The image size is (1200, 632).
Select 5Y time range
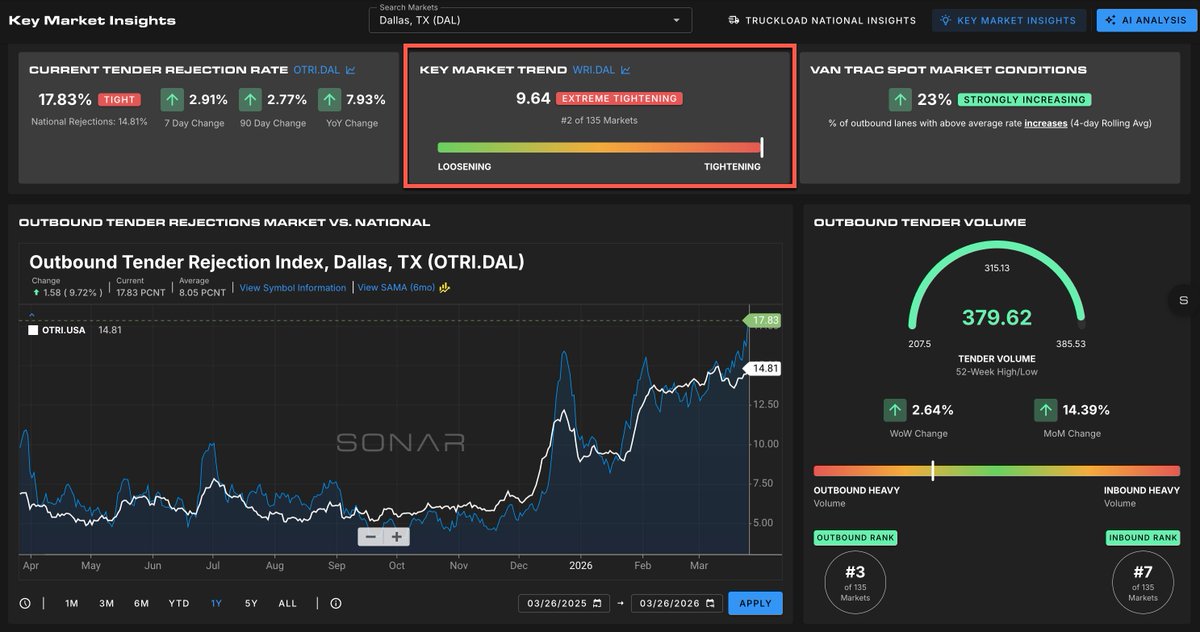(251, 603)
